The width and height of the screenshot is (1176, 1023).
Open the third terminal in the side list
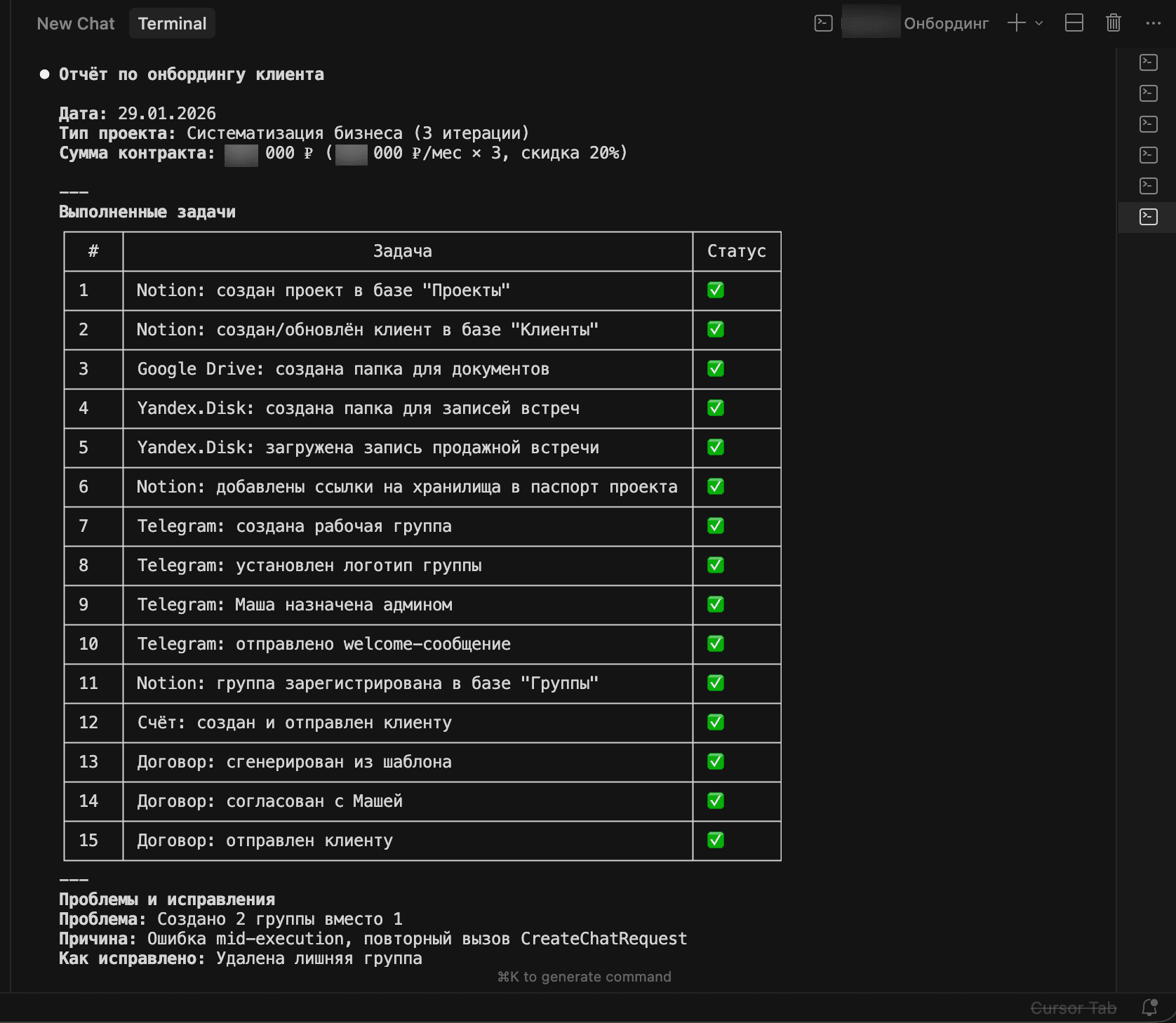(x=1148, y=124)
